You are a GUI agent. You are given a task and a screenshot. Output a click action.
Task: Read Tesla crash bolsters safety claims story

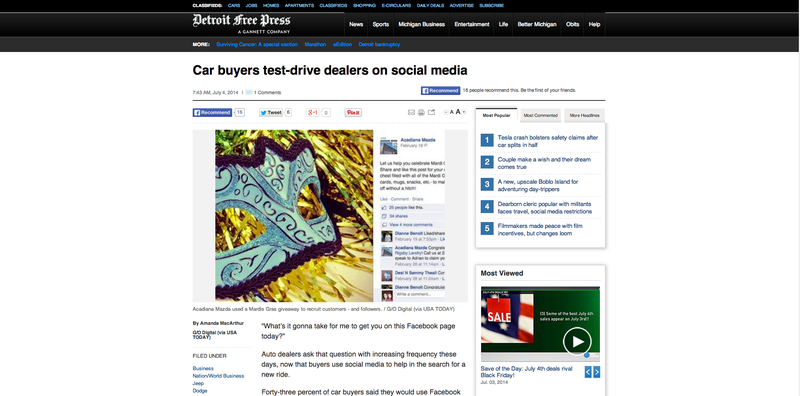tap(548, 141)
